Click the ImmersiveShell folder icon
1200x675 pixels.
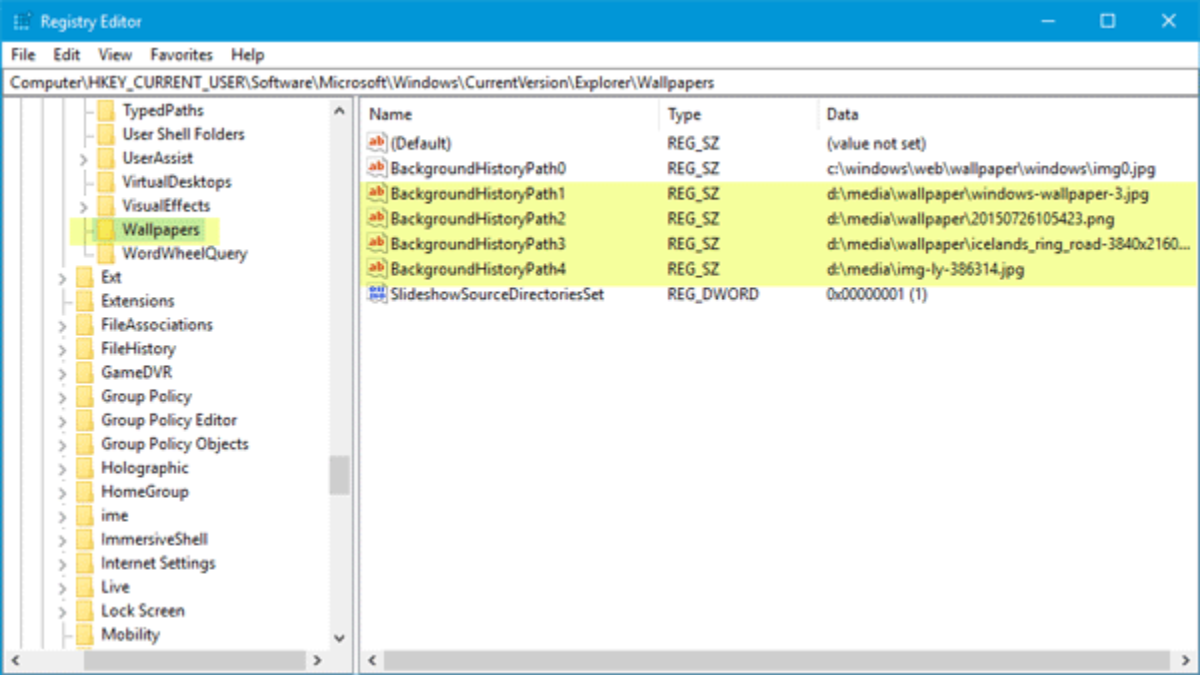click(84, 539)
